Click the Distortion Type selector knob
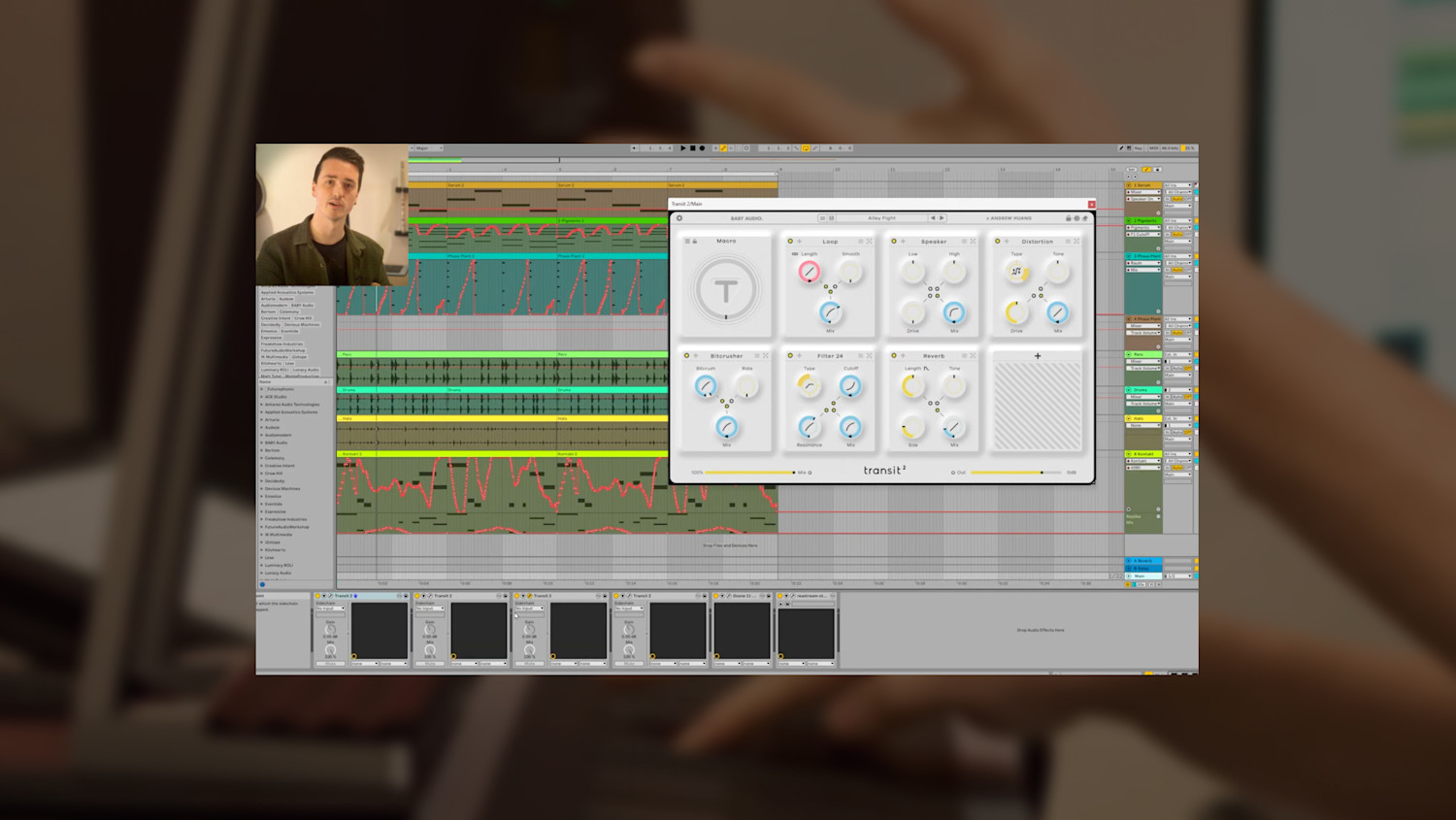This screenshot has height=820, width=1456. (x=1016, y=272)
